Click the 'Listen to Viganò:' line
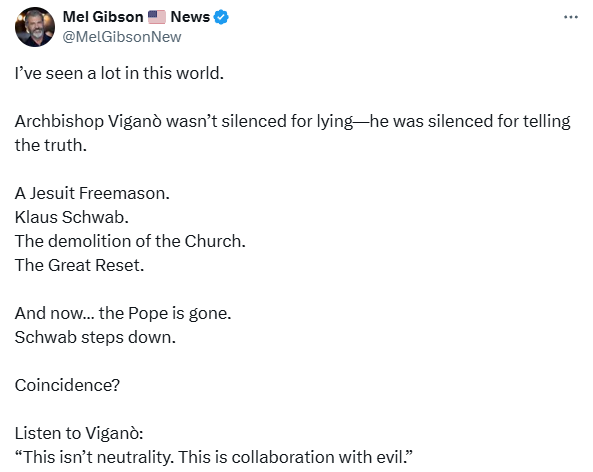This screenshot has height=472, width=593. (79, 433)
